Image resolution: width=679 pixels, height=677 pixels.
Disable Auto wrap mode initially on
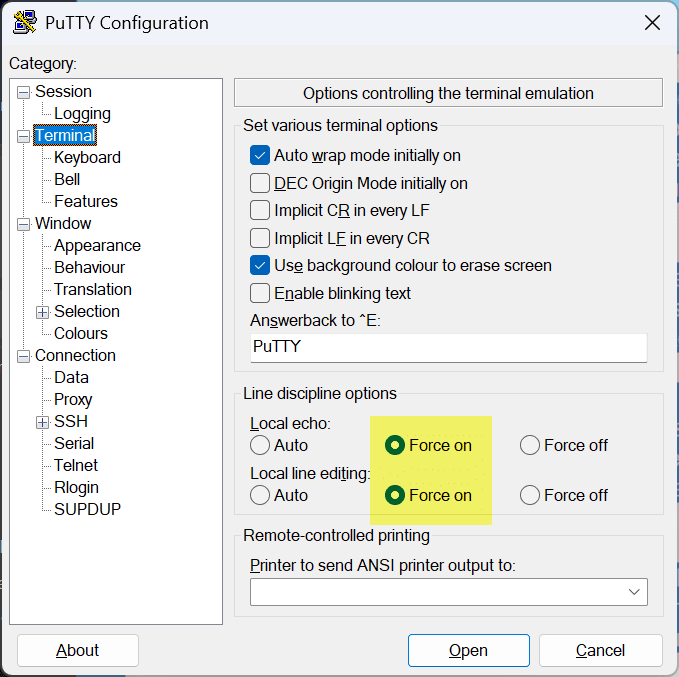[x=260, y=156]
